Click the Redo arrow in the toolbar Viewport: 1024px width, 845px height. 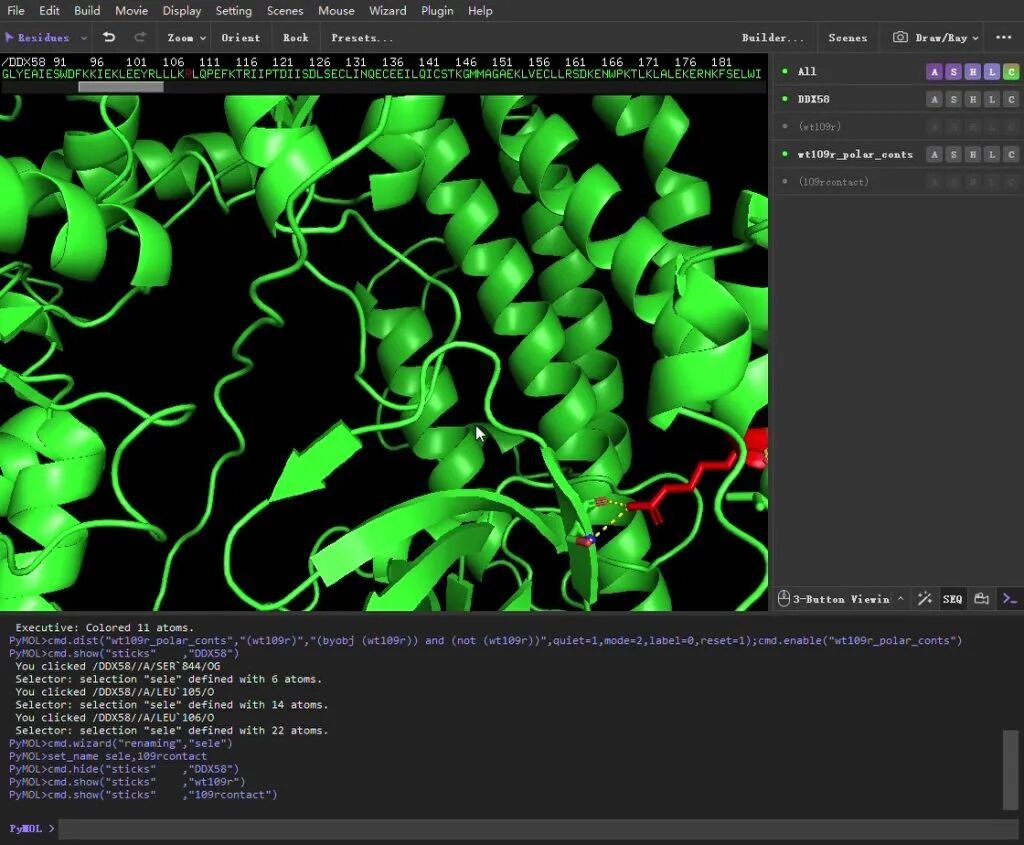coord(140,37)
